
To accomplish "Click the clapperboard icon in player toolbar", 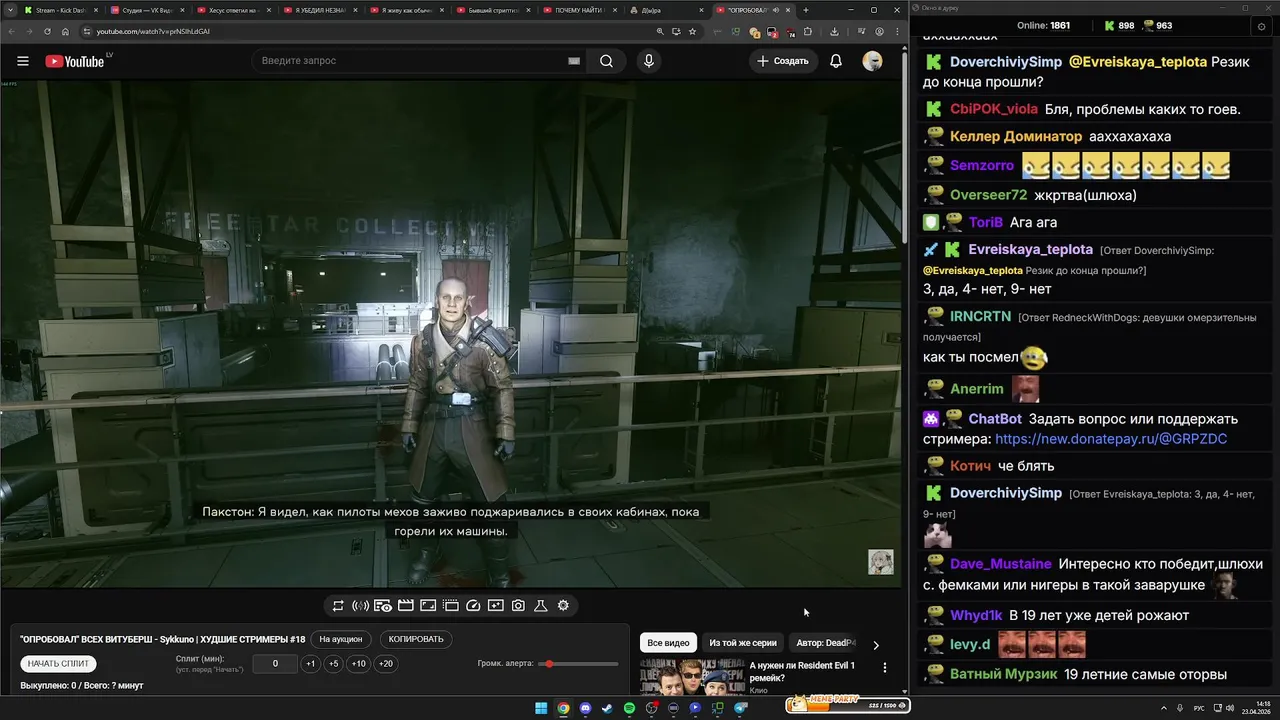I will click(x=406, y=606).
